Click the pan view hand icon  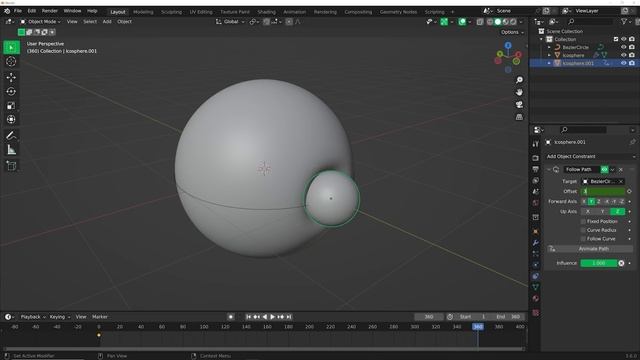click(x=519, y=92)
